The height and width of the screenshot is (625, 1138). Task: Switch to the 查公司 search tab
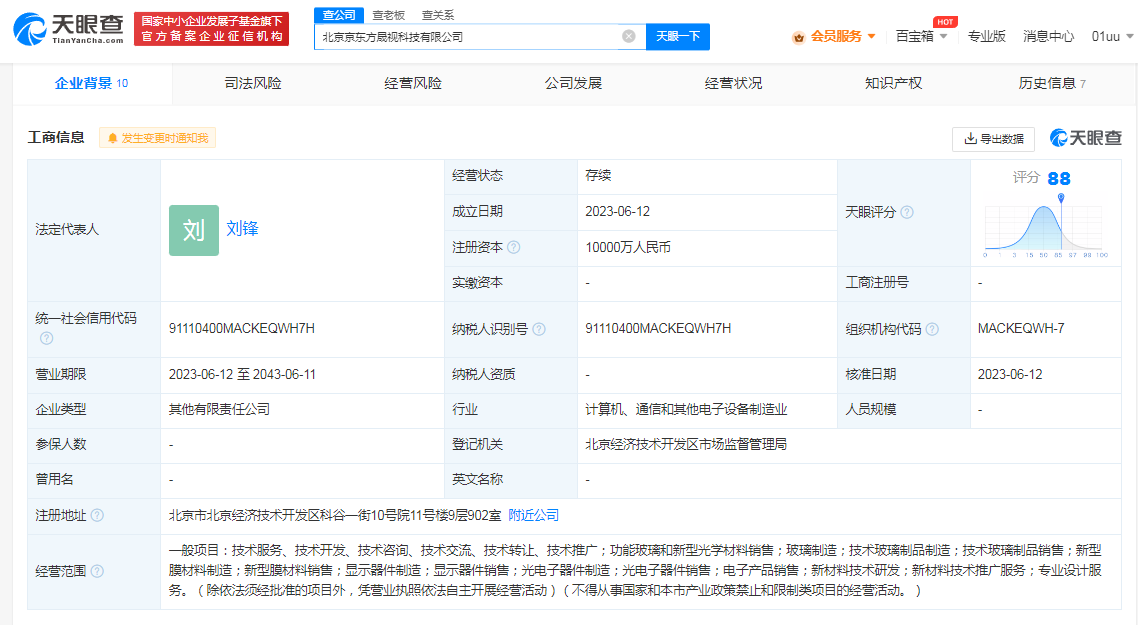339,15
